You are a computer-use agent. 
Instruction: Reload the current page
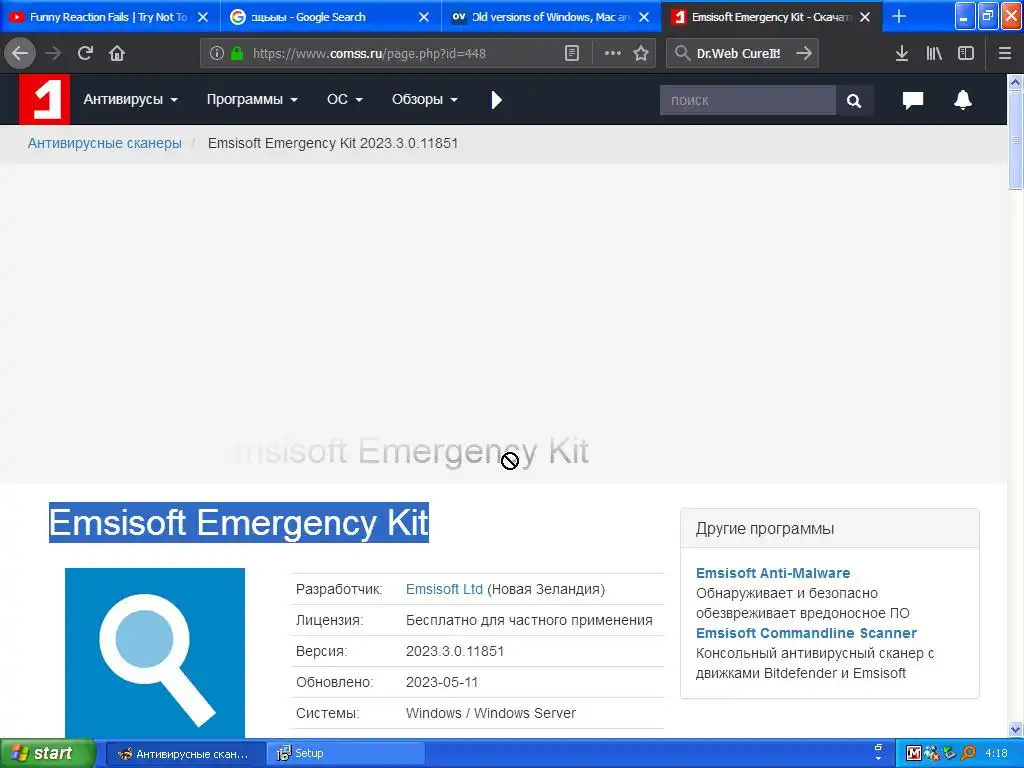coord(86,54)
